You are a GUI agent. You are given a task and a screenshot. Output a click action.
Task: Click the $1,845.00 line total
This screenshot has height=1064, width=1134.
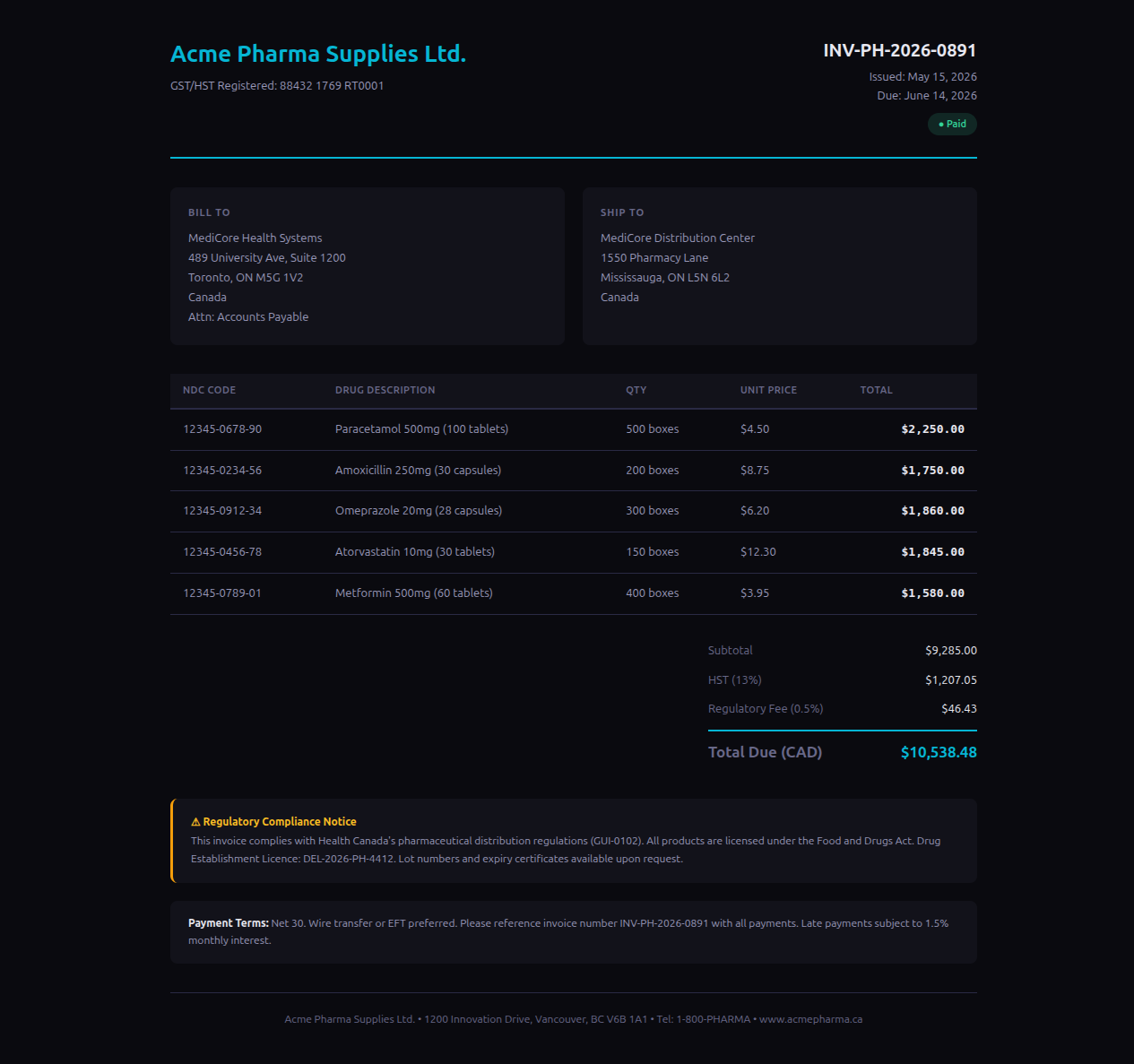click(x=933, y=552)
